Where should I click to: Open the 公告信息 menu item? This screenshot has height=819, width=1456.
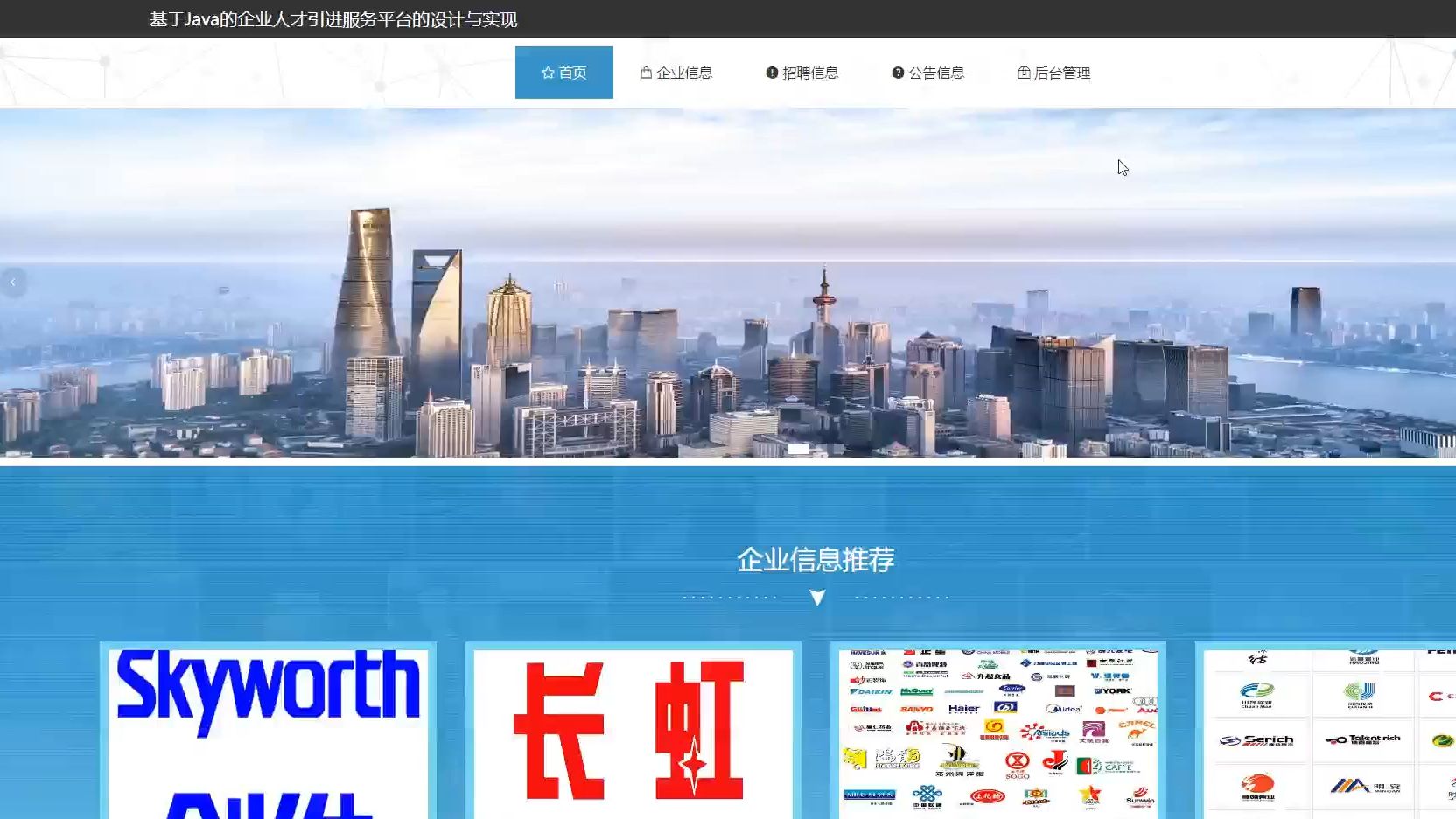point(928,73)
